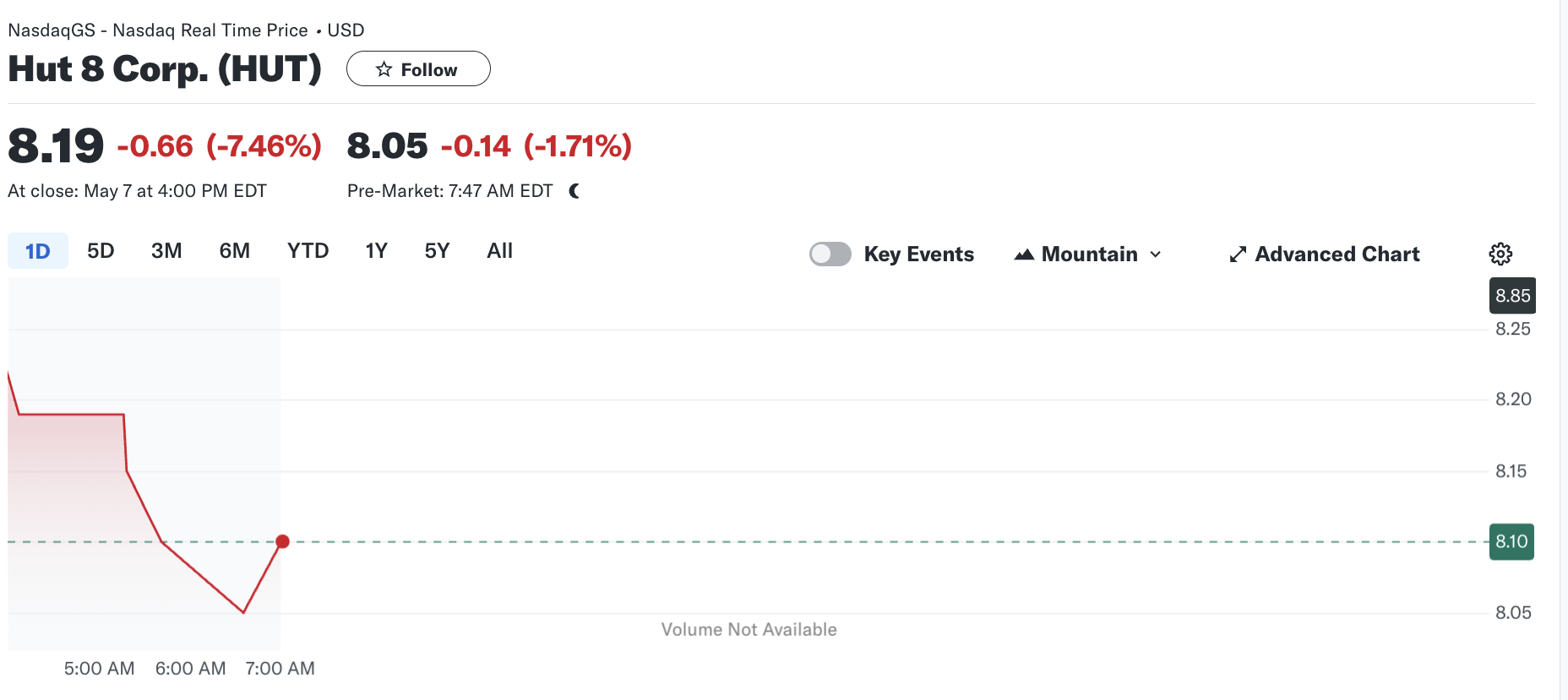Open the Advanced Chart link

tap(1337, 254)
